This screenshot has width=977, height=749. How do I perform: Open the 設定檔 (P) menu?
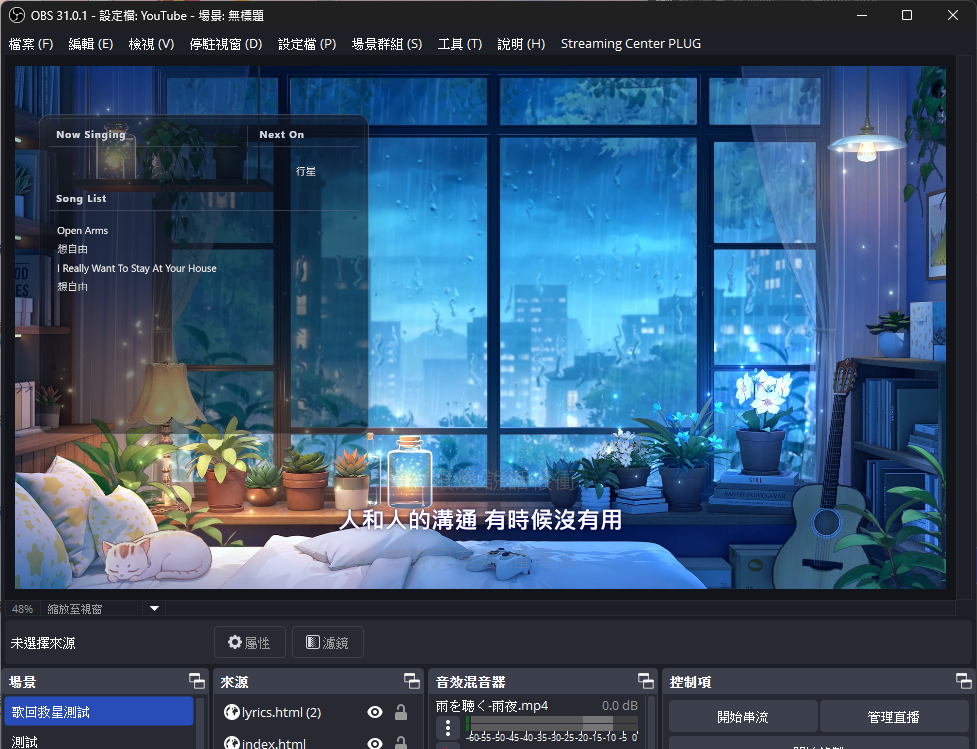tap(307, 44)
